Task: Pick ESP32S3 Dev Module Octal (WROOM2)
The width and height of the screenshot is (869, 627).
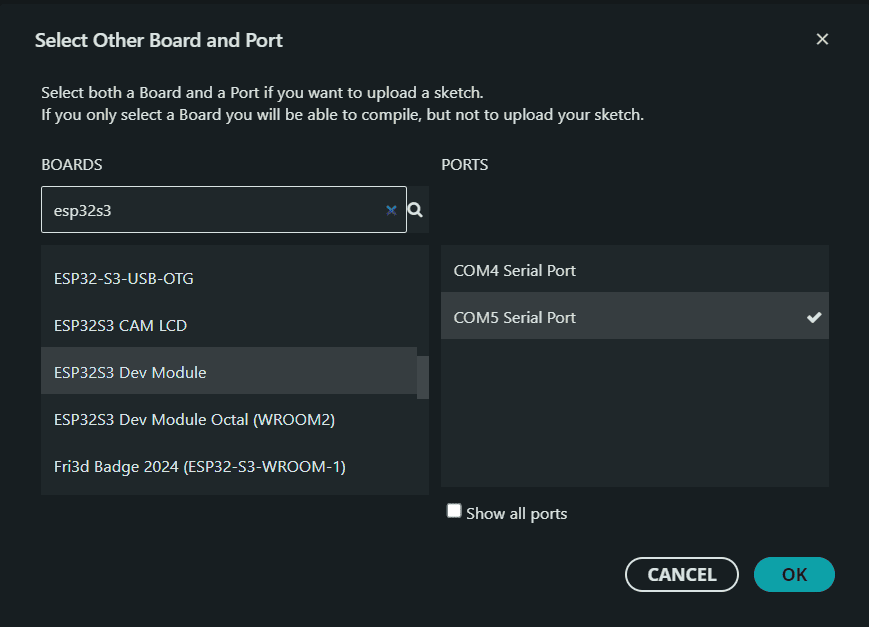Action: click(229, 419)
